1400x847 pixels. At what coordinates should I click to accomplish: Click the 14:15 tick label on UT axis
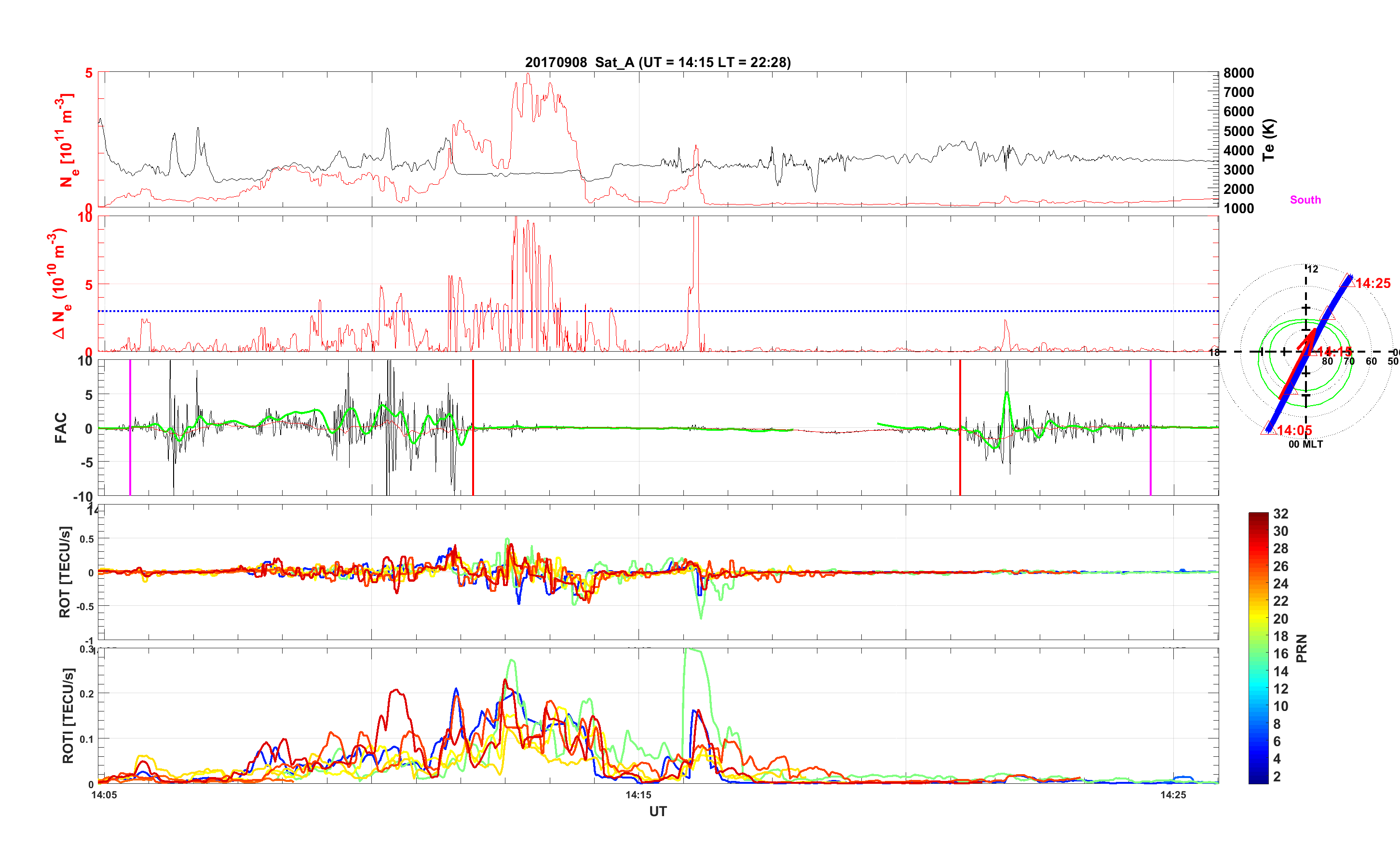click(x=638, y=795)
